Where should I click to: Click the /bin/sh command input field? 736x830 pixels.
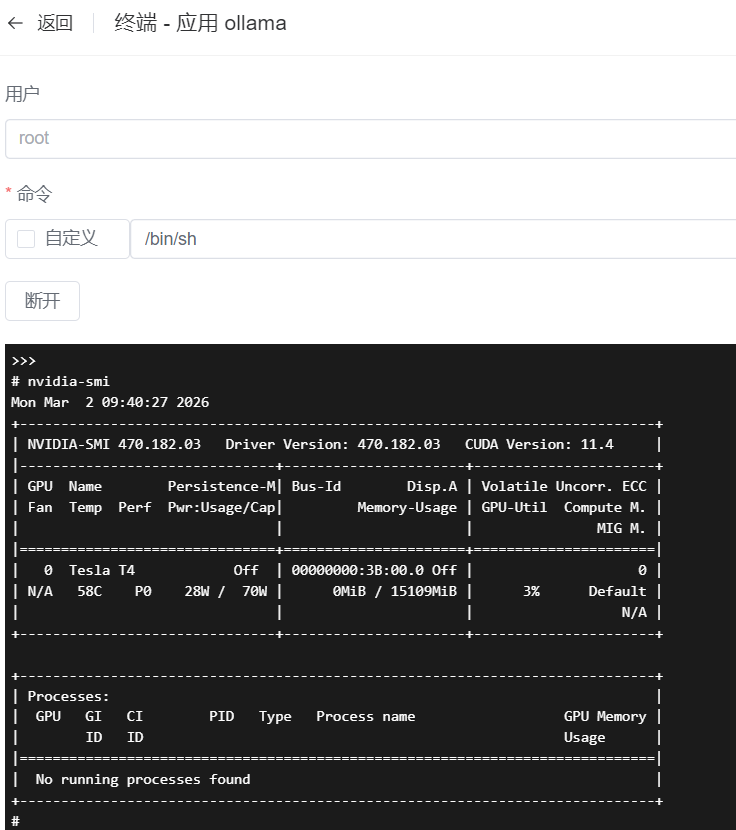(432, 239)
